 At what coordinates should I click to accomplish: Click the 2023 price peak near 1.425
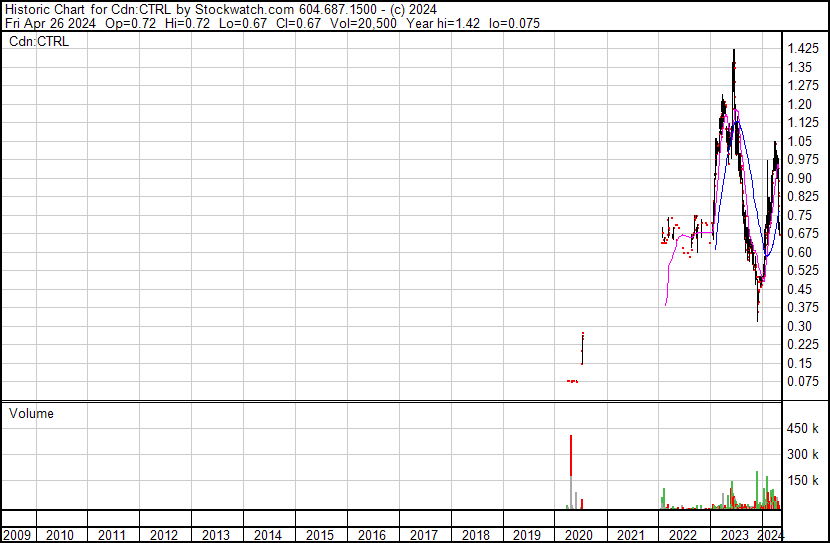pos(734,53)
